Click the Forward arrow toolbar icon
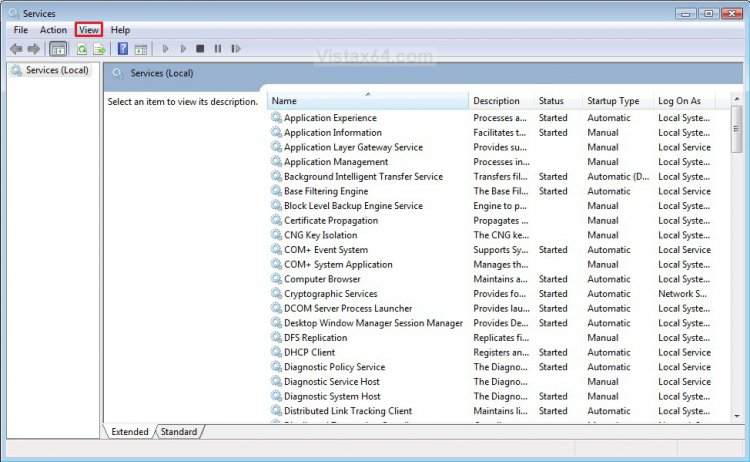This screenshot has height=462, width=750. (x=33, y=49)
